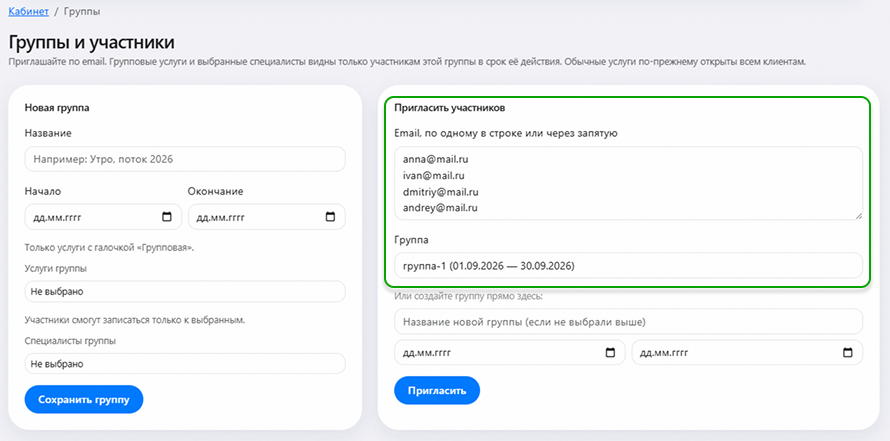Viewport: 890px width, 441px height.
Task: Click the Окончание date input
Action: [267, 217]
